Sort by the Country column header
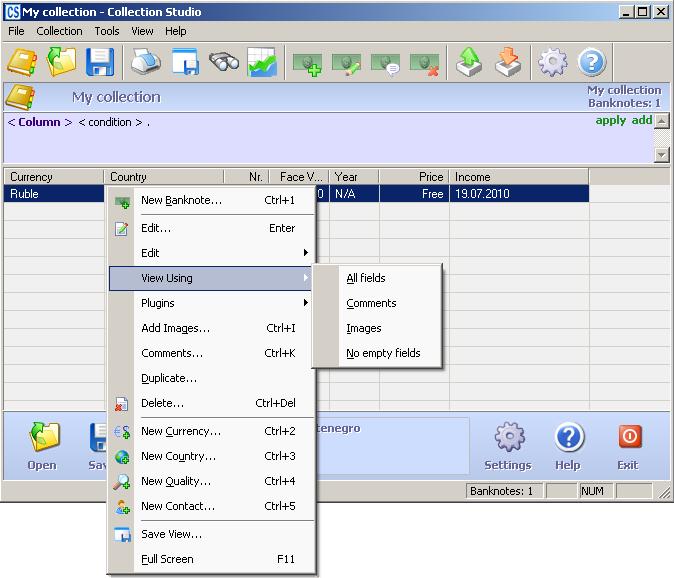674x578 pixels. pyautogui.click(x=164, y=177)
